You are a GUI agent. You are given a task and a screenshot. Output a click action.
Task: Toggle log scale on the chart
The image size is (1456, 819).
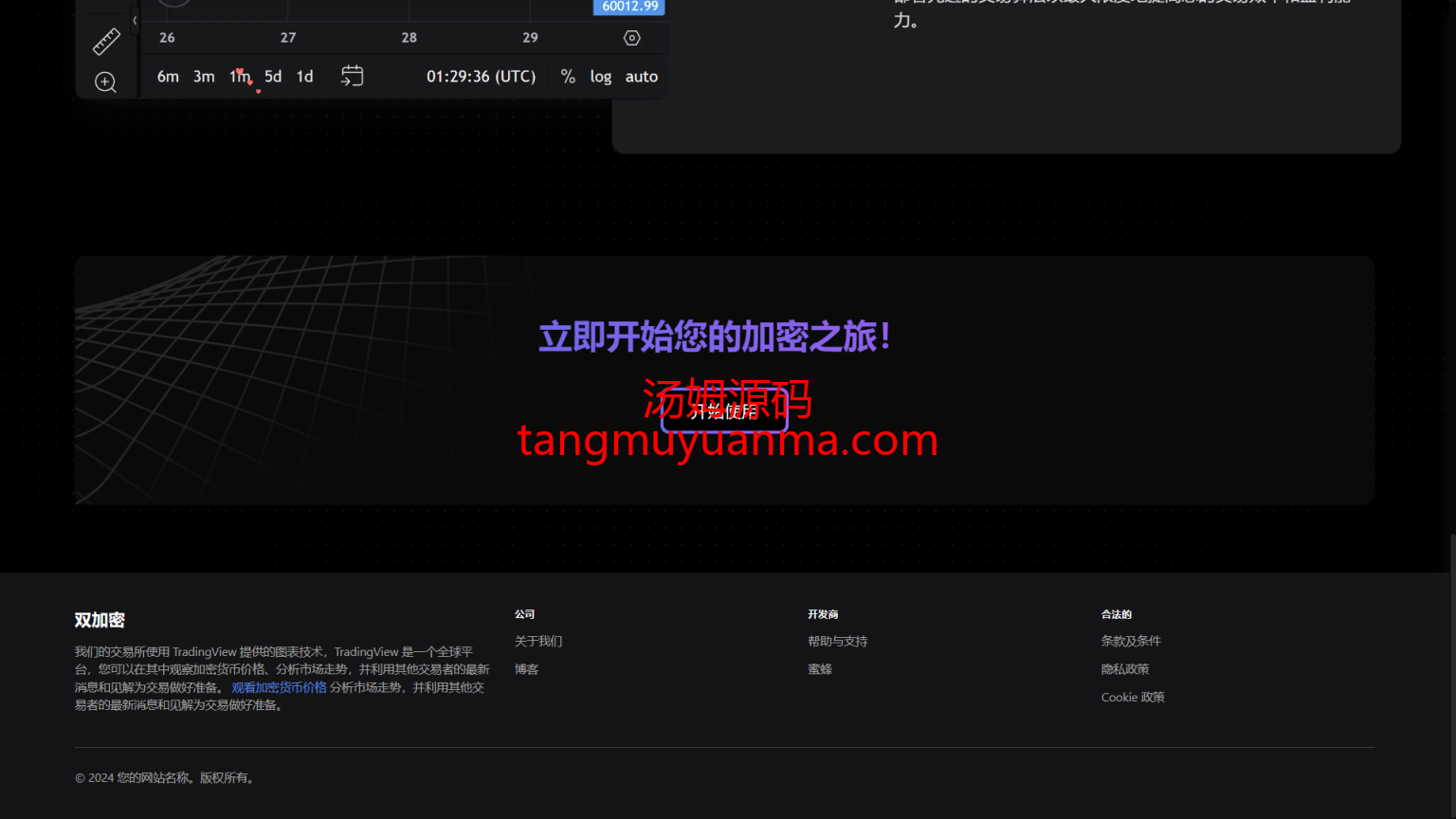[x=601, y=77]
